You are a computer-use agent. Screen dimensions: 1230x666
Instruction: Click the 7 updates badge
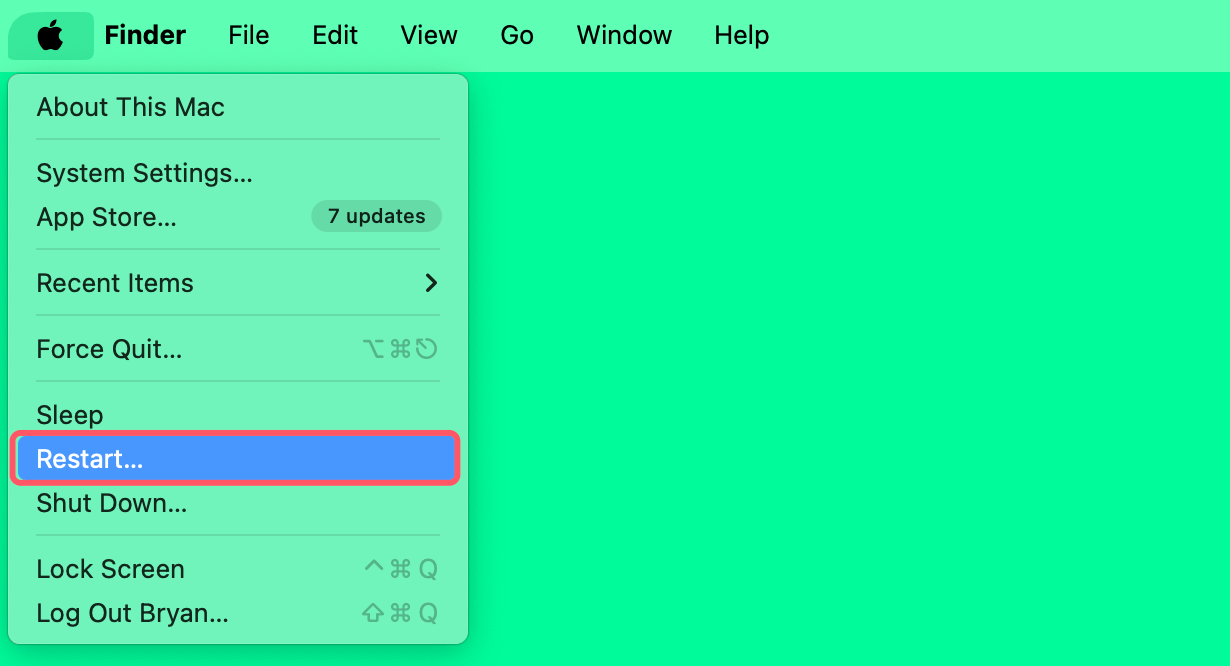click(376, 217)
